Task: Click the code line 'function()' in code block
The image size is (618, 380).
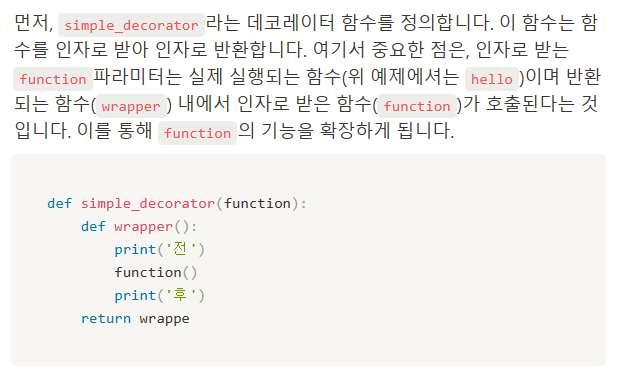Action: pyautogui.click(x=156, y=272)
